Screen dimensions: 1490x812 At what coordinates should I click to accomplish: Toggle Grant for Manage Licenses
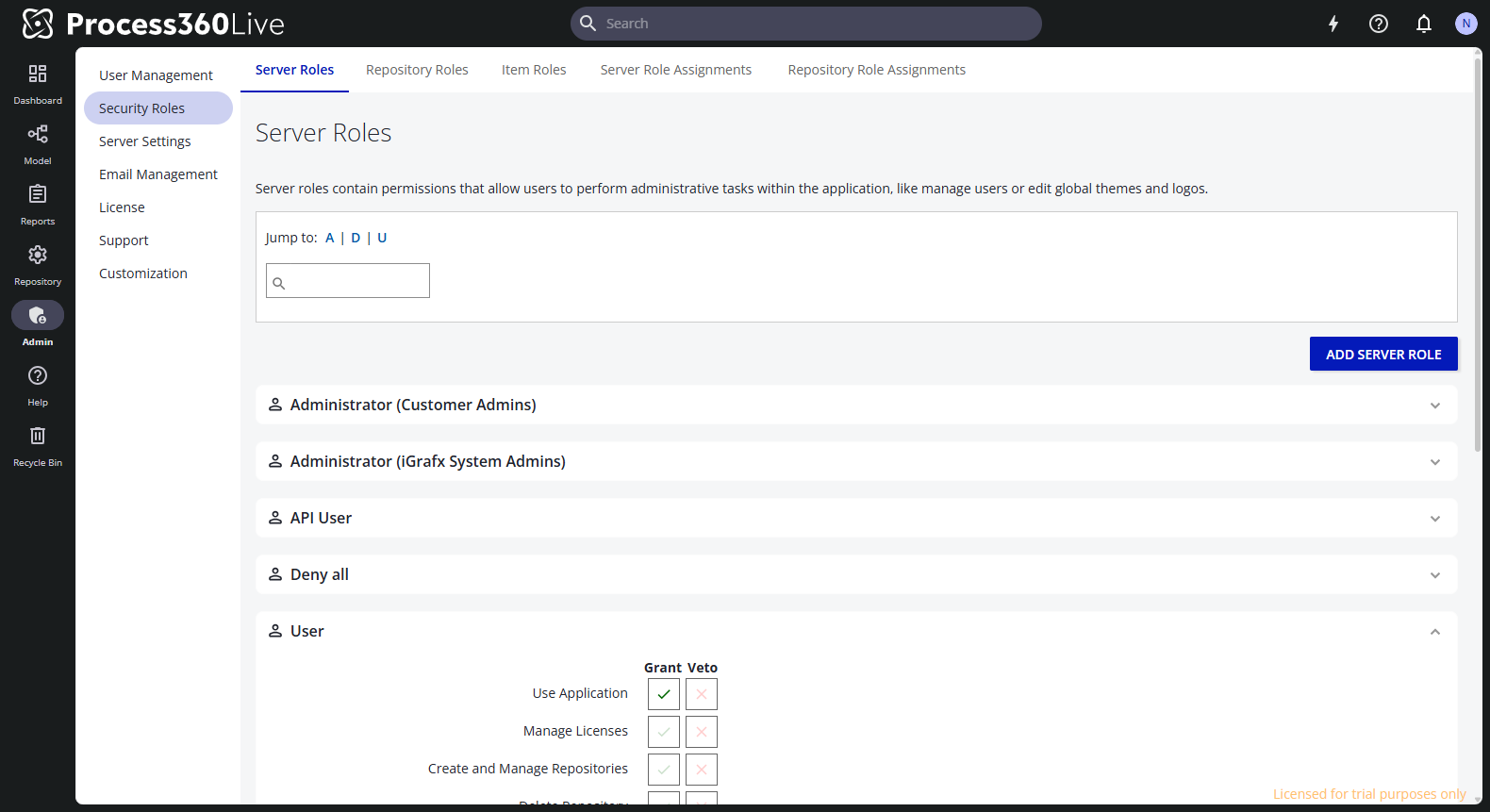[x=664, y=732]
